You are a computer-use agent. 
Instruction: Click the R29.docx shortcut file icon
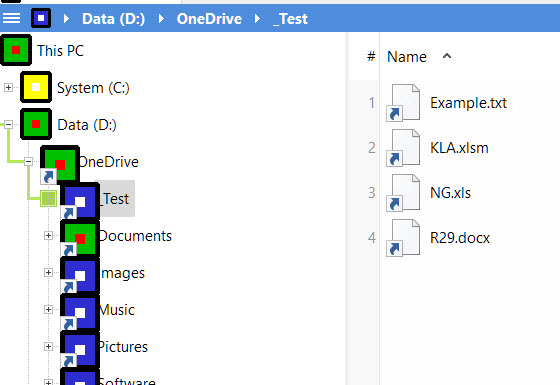(403, 238)
